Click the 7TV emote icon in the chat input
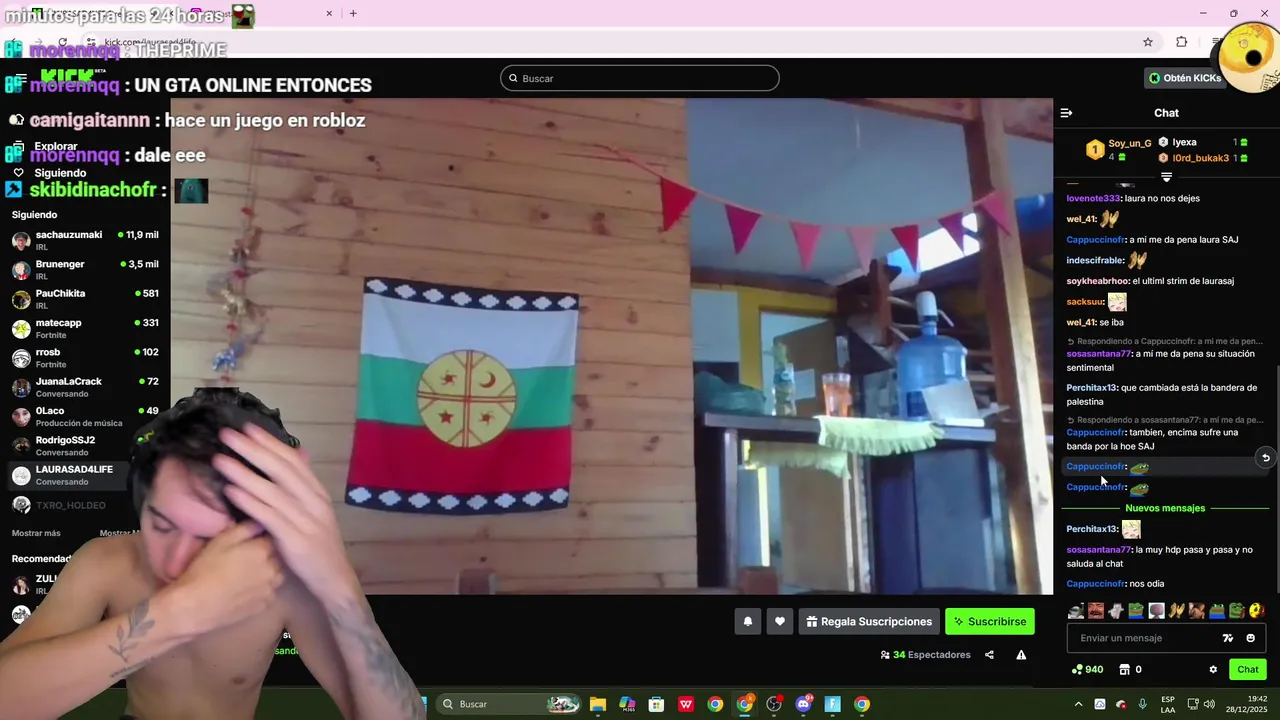Image resolution: width=1280 pixels, height=720 pixels. click(1228, 638)
